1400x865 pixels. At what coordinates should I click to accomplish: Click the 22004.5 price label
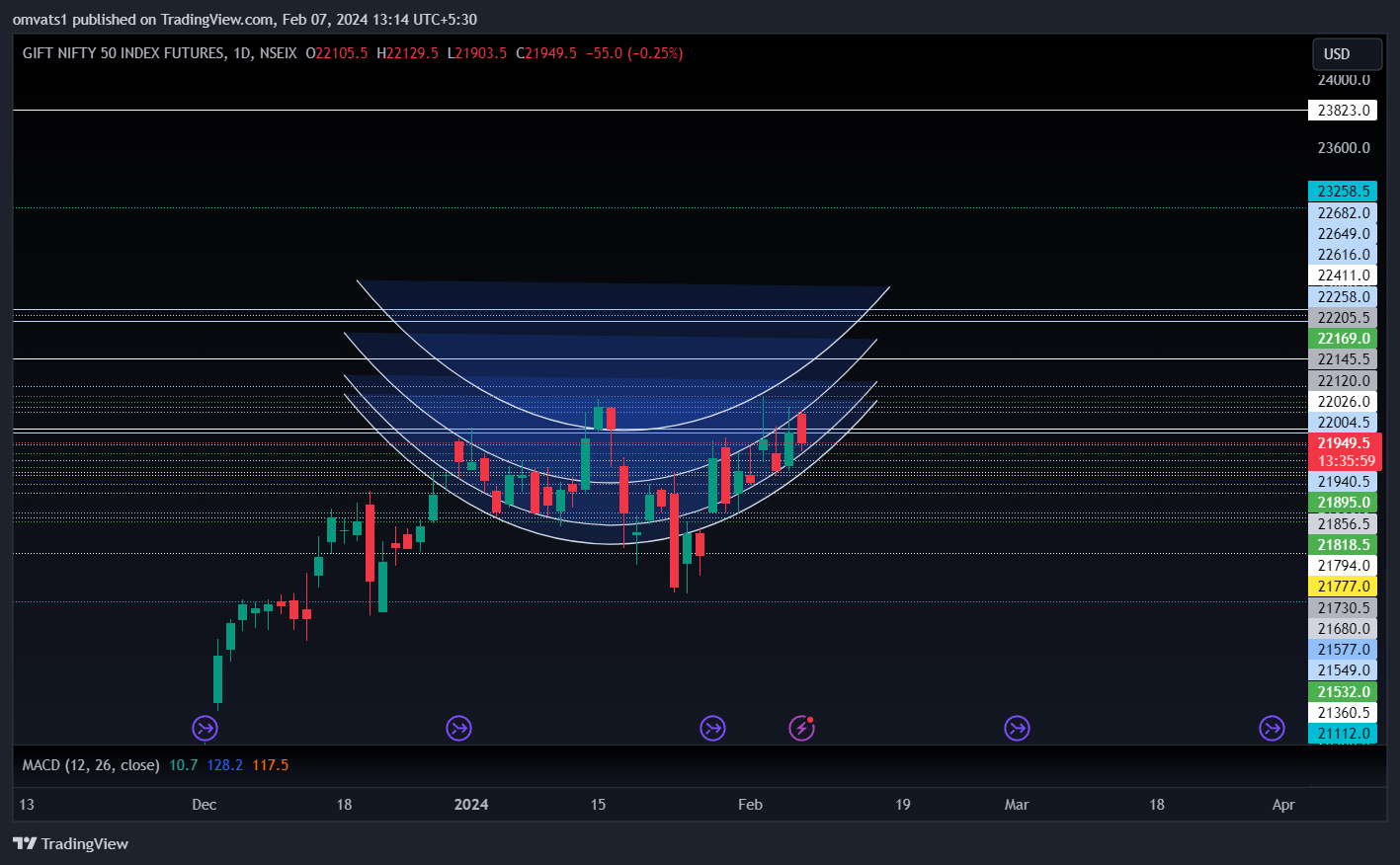1343,423
